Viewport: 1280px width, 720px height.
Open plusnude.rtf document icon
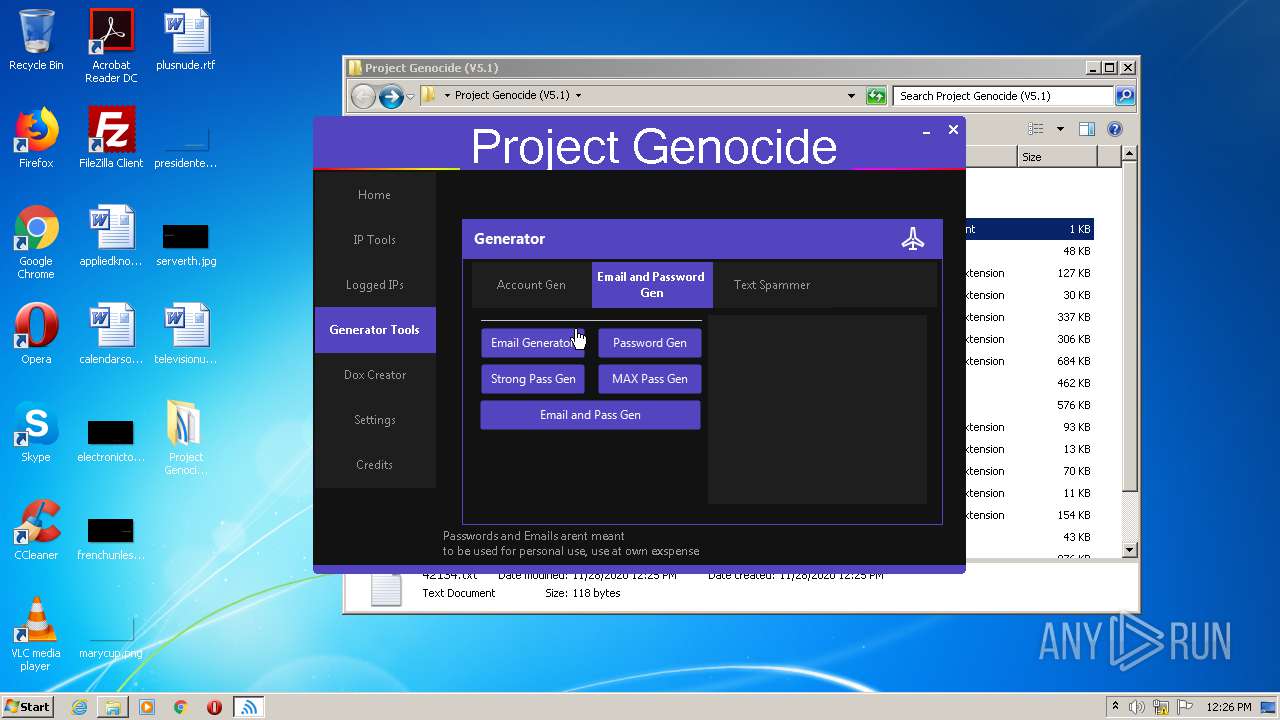[x=186, y=40]
